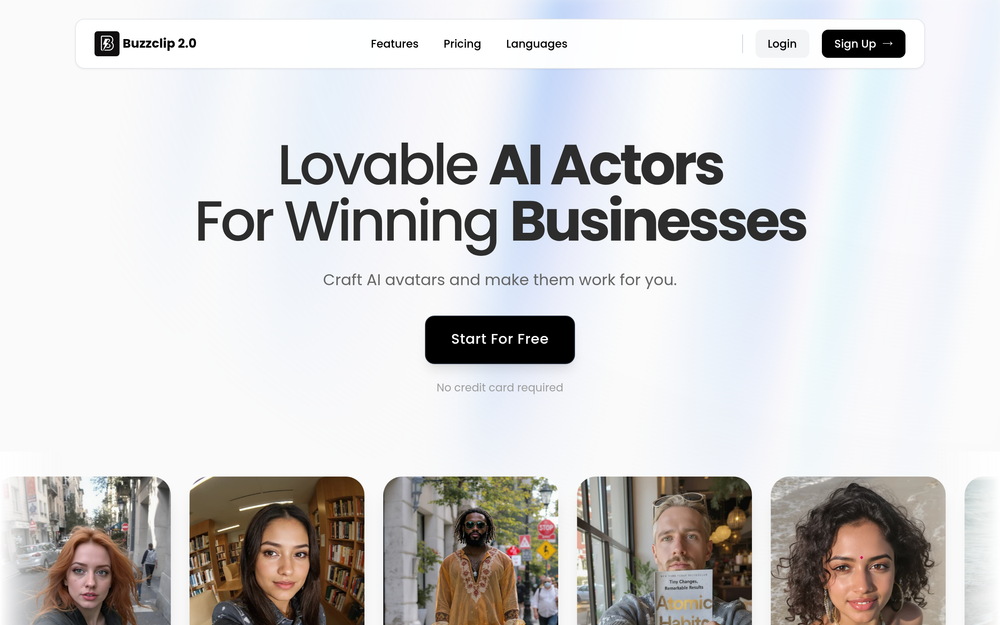Click the black Sign Up button
This screenshot has height=625, width=1000.
[x=863, y=44]
